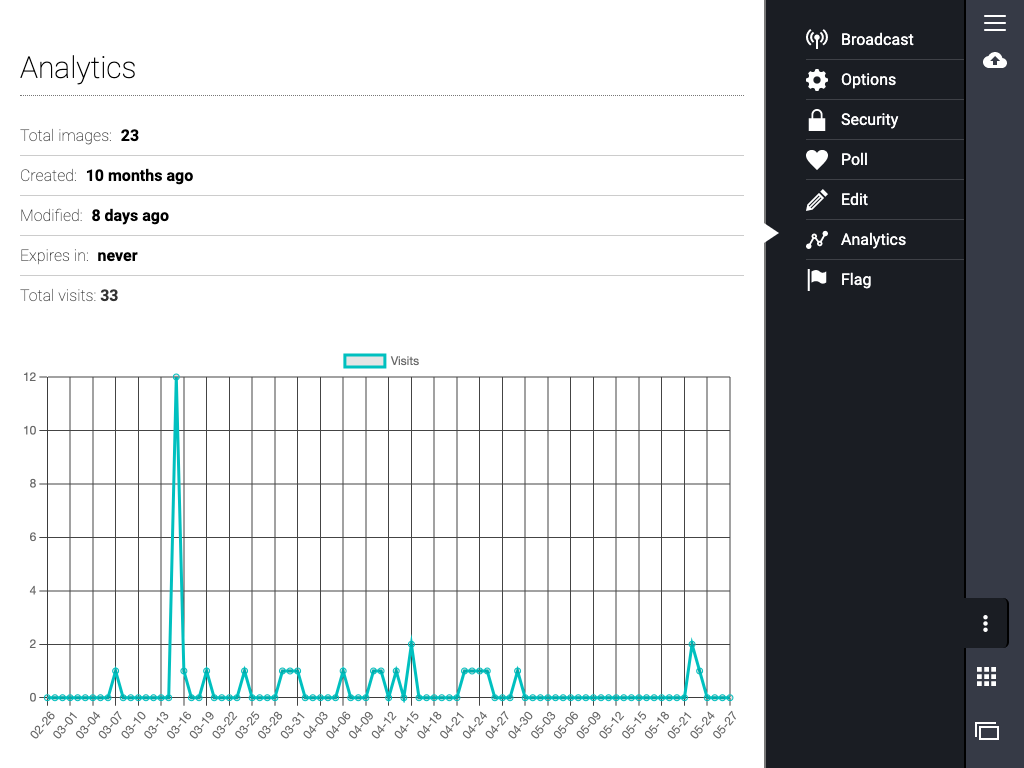This screenshot has width=1024, height=768.
Task: Click the "8 days ago" modified value
Action: (130, 216)
